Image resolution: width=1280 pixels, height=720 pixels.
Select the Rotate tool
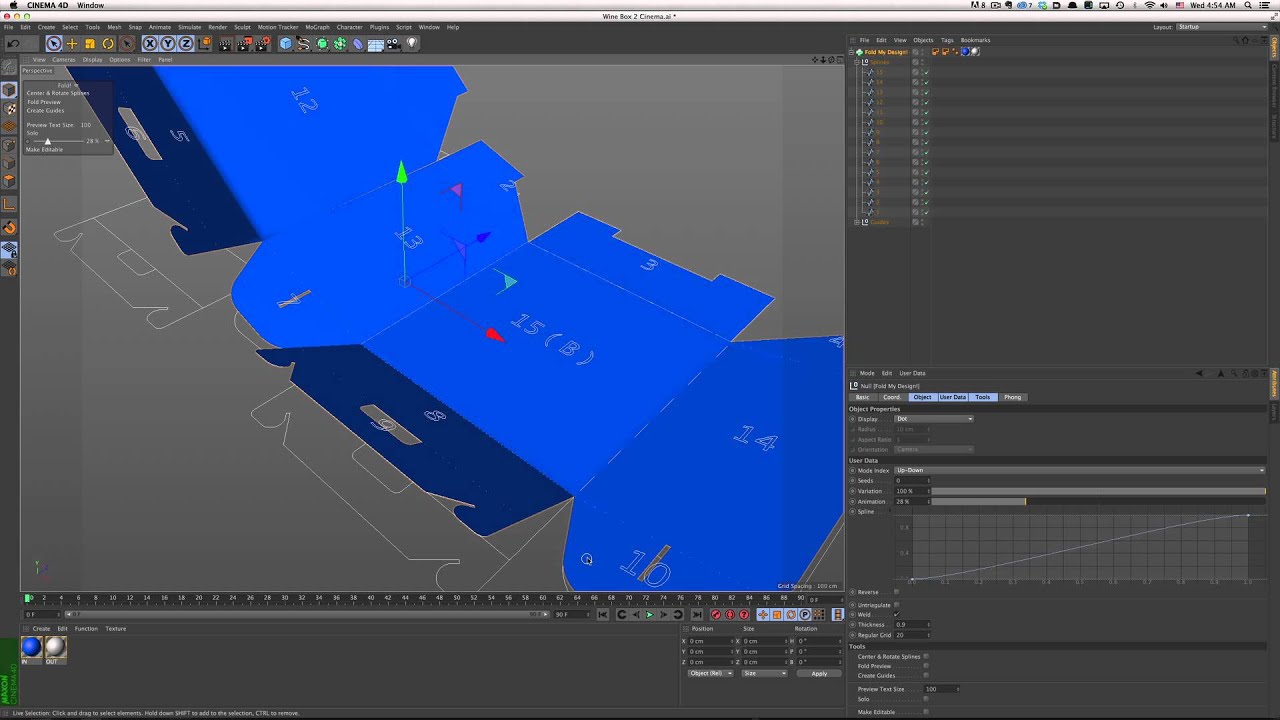point(108,44)
